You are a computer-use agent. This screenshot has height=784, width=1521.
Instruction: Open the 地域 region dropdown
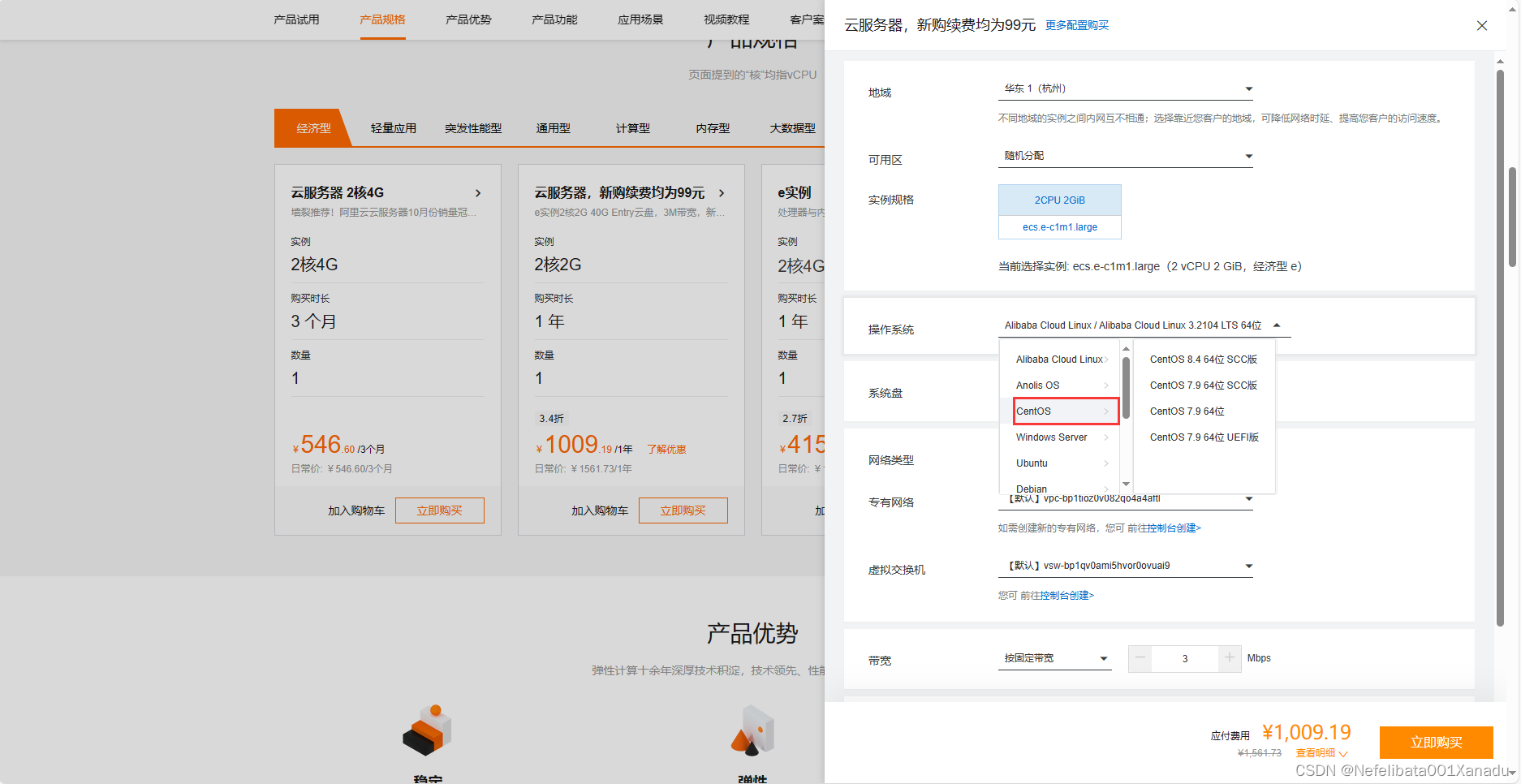pyautogui.click(x=1125, y=88)
